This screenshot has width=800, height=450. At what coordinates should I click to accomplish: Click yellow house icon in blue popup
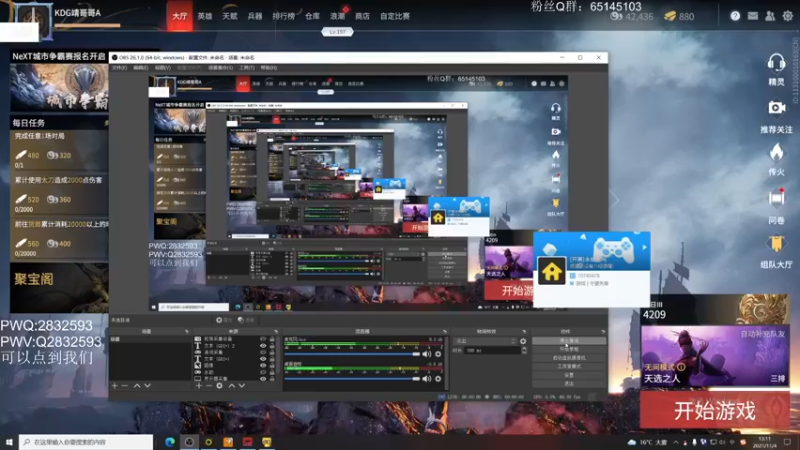(552, 271)
